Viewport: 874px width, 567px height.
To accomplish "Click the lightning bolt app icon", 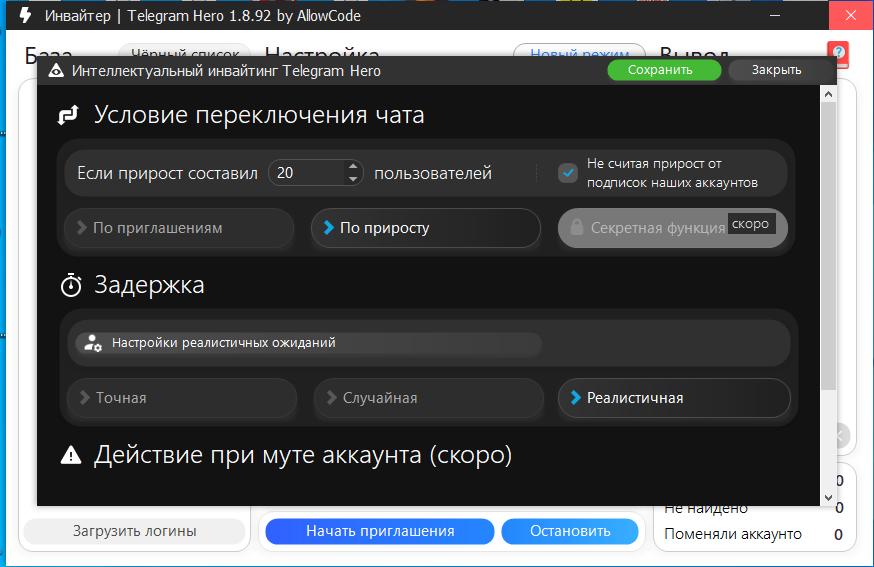I will (x=25, y=15).
